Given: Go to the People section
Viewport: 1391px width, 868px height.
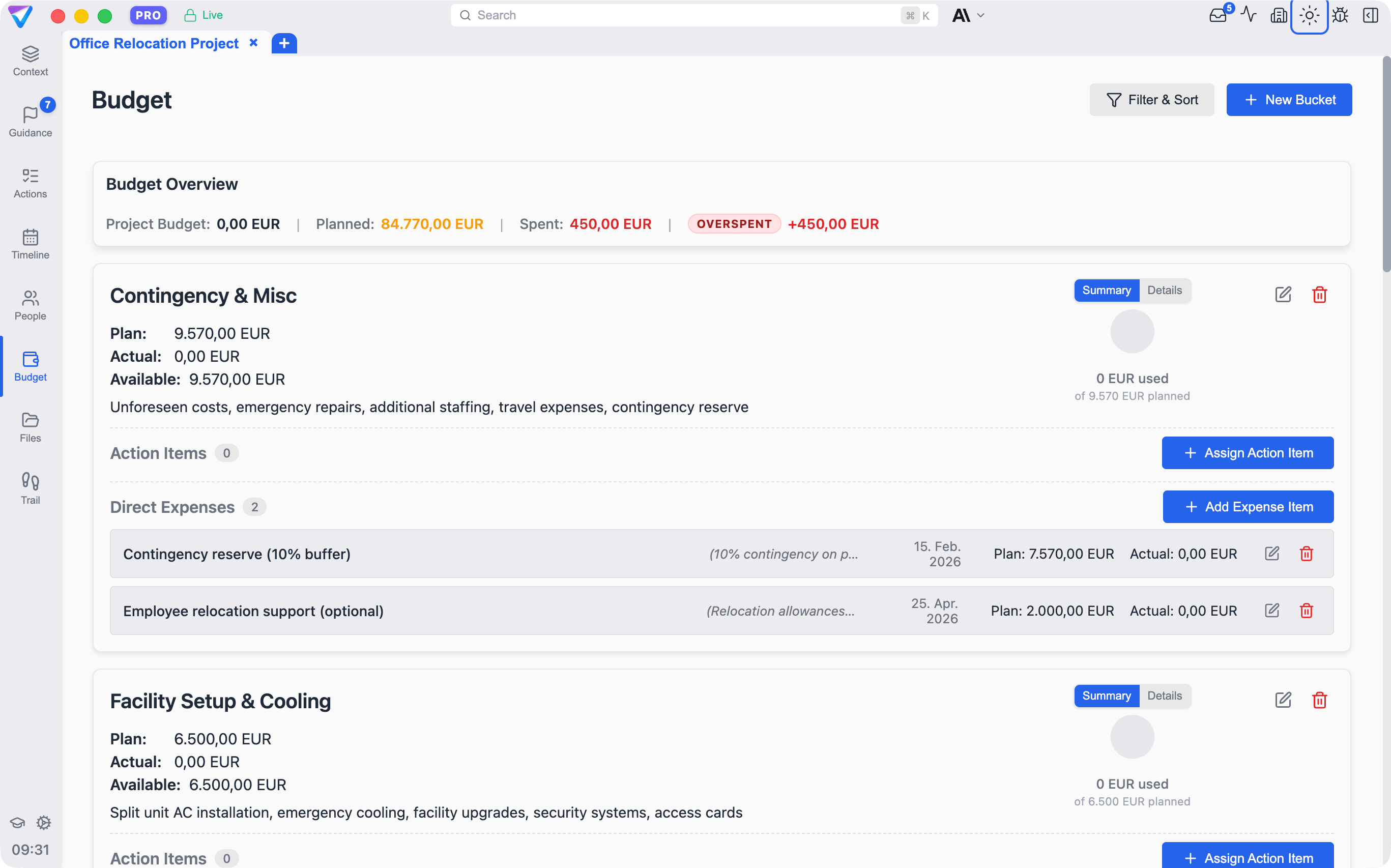Looking at the screenshot, I should coord(31,305).
